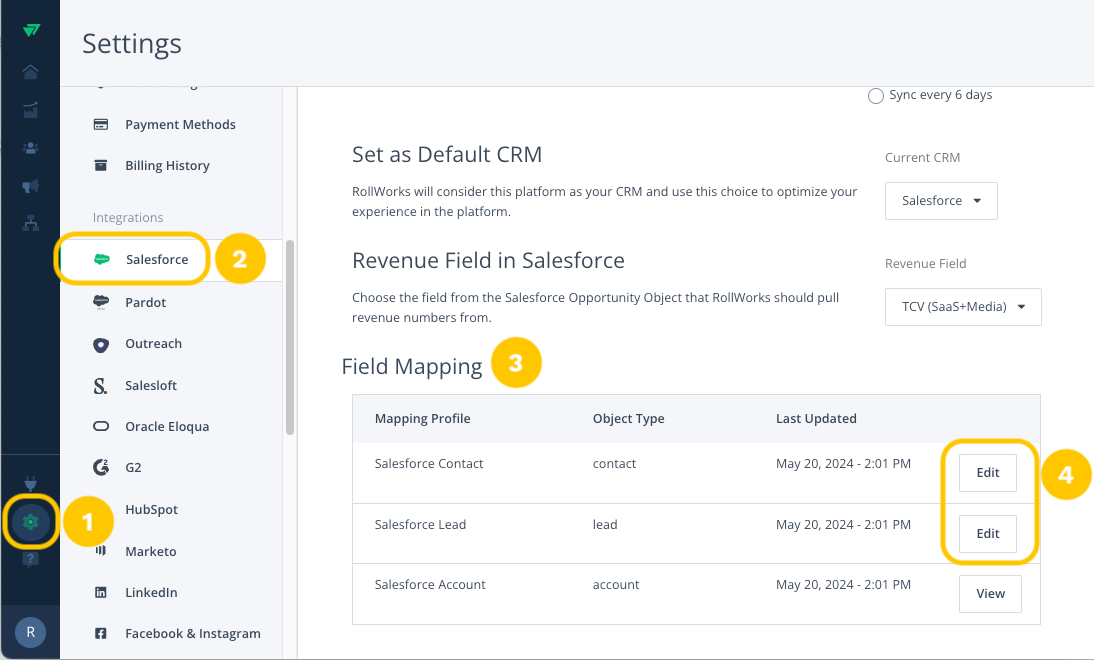Click the org-chart hierarchy icon in sidebar
1094x660 pixels.
(30, 223)
